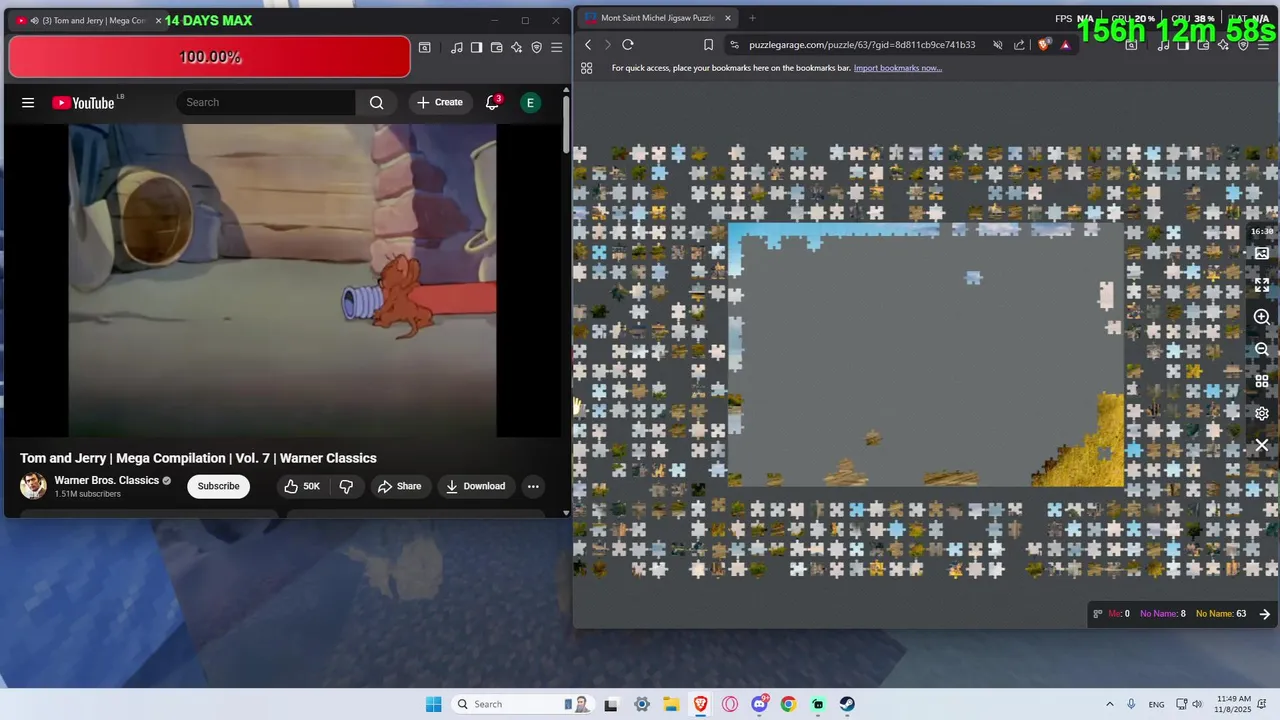Expand the players score panel arrow
The image size is (1280, 720).
(1264, 614)
